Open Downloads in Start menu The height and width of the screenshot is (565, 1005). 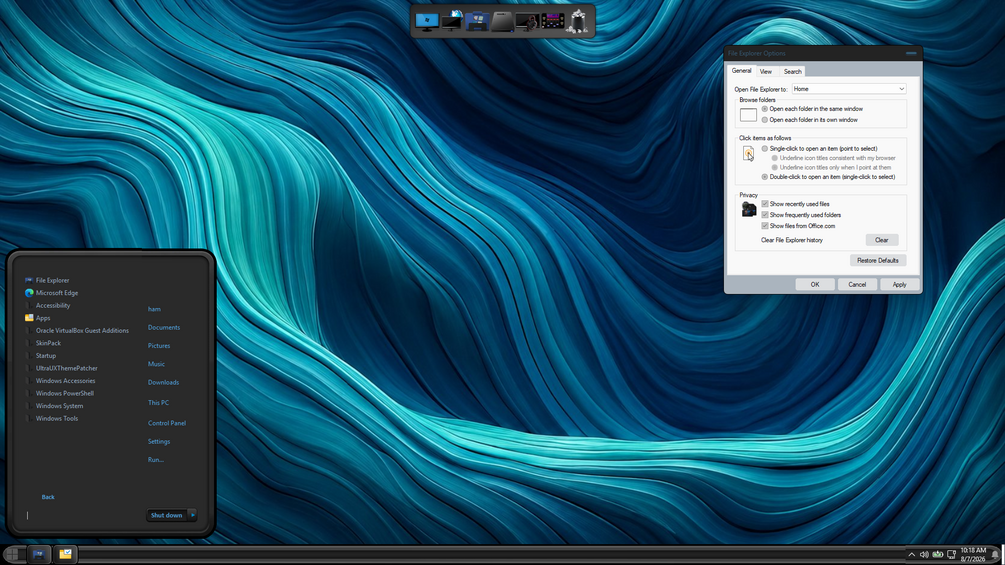coord(163,382)
